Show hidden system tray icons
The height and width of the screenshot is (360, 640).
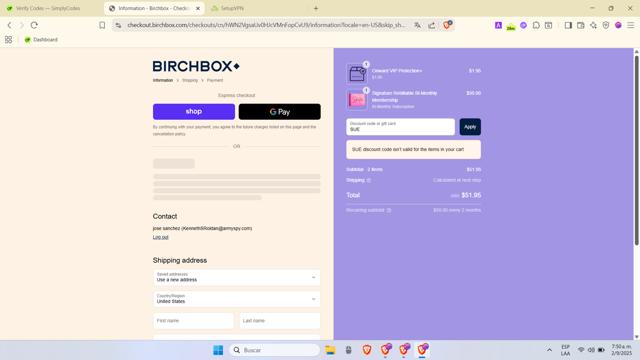[549, 350]
